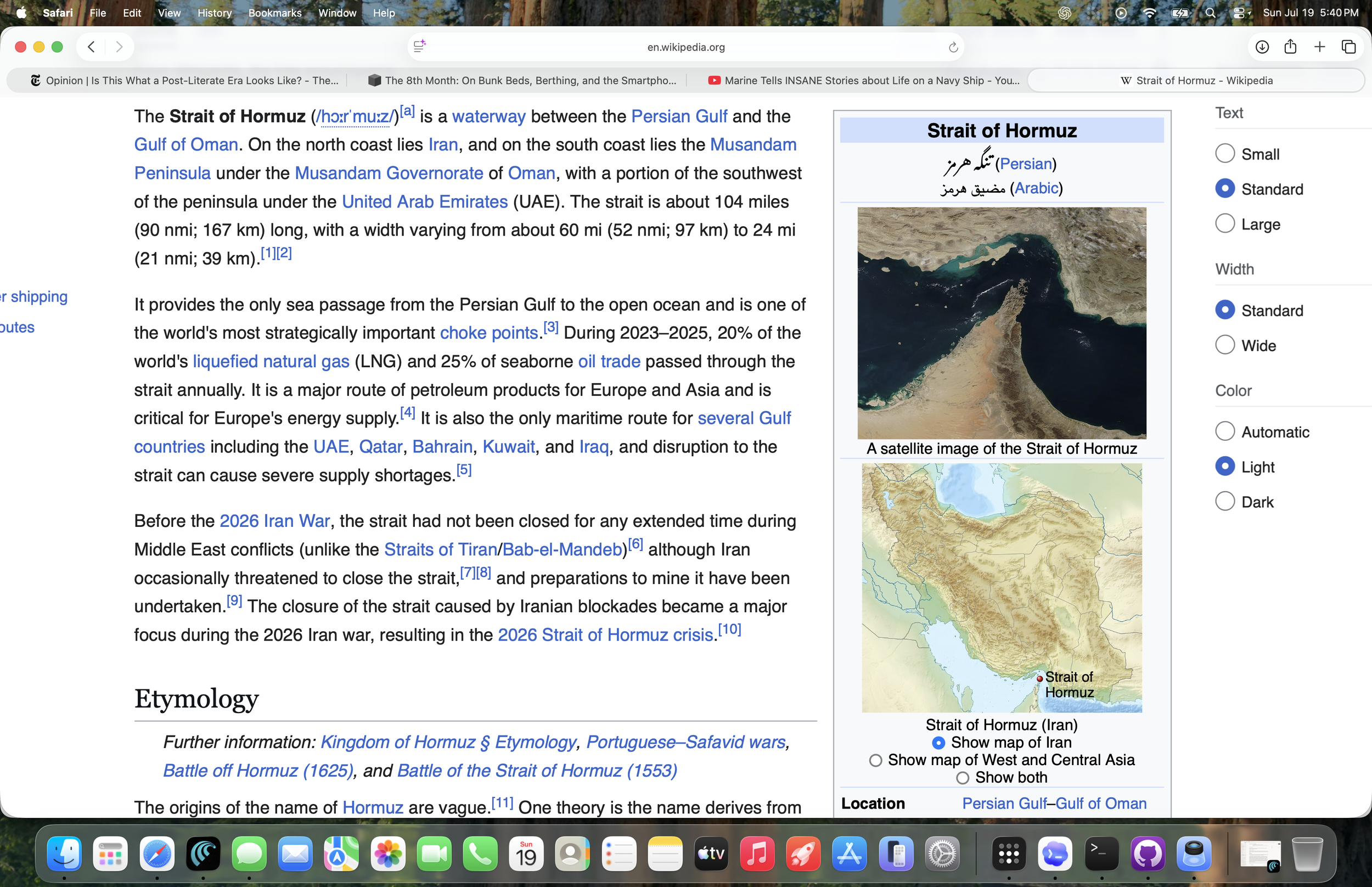Screen dimensions: 1372x887
Task: Click the menu bar date and time
Action: coord(1311,13)
